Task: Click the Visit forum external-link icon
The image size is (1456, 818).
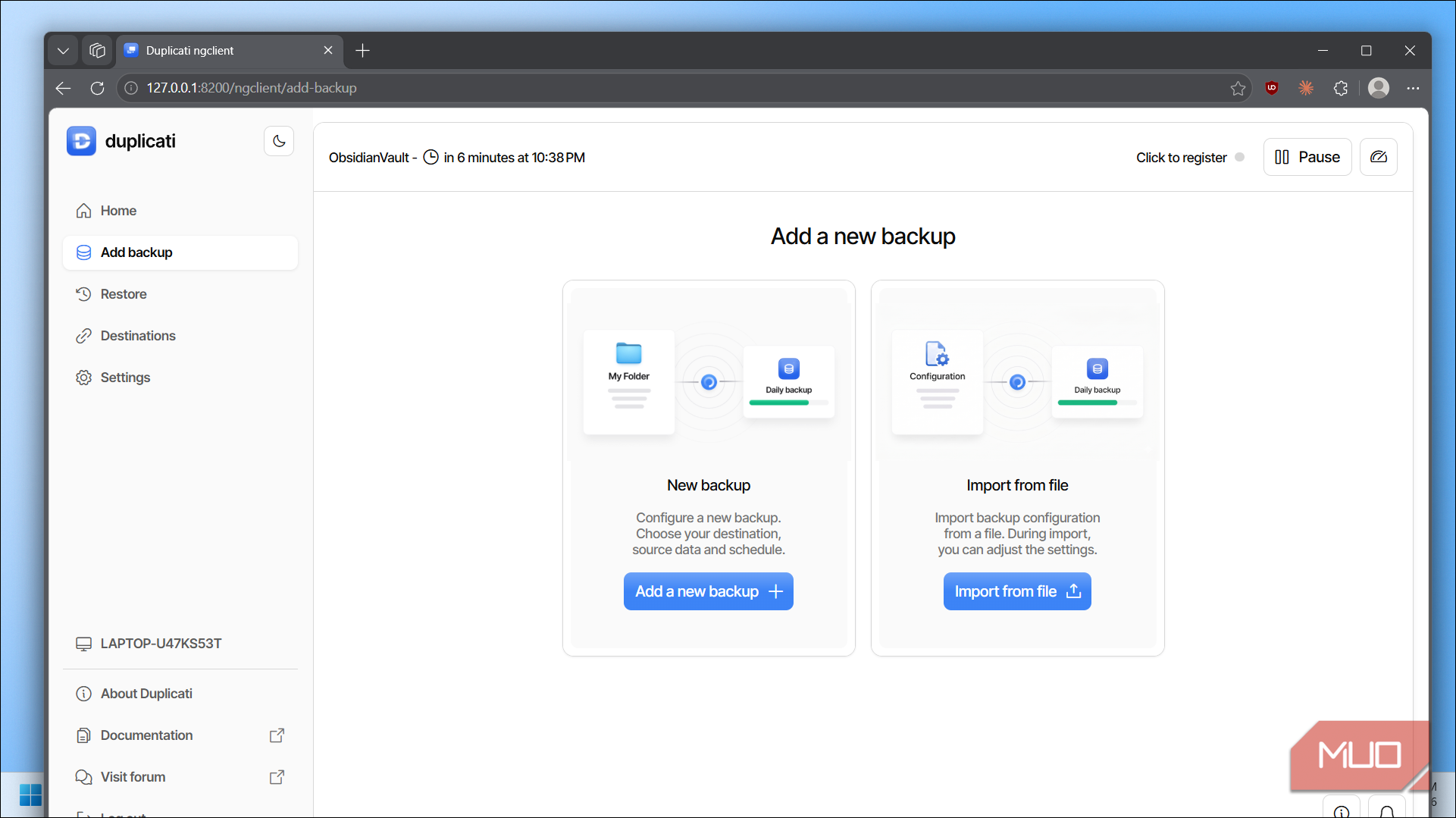Action: click(277, 777)
